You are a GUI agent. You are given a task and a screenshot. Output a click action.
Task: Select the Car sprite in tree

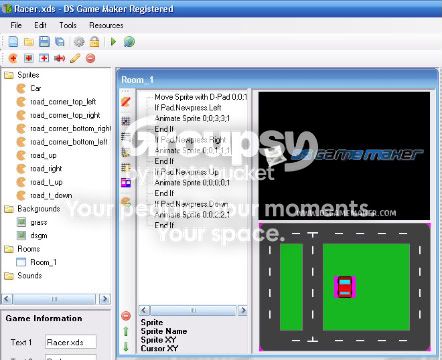(35, 88)
